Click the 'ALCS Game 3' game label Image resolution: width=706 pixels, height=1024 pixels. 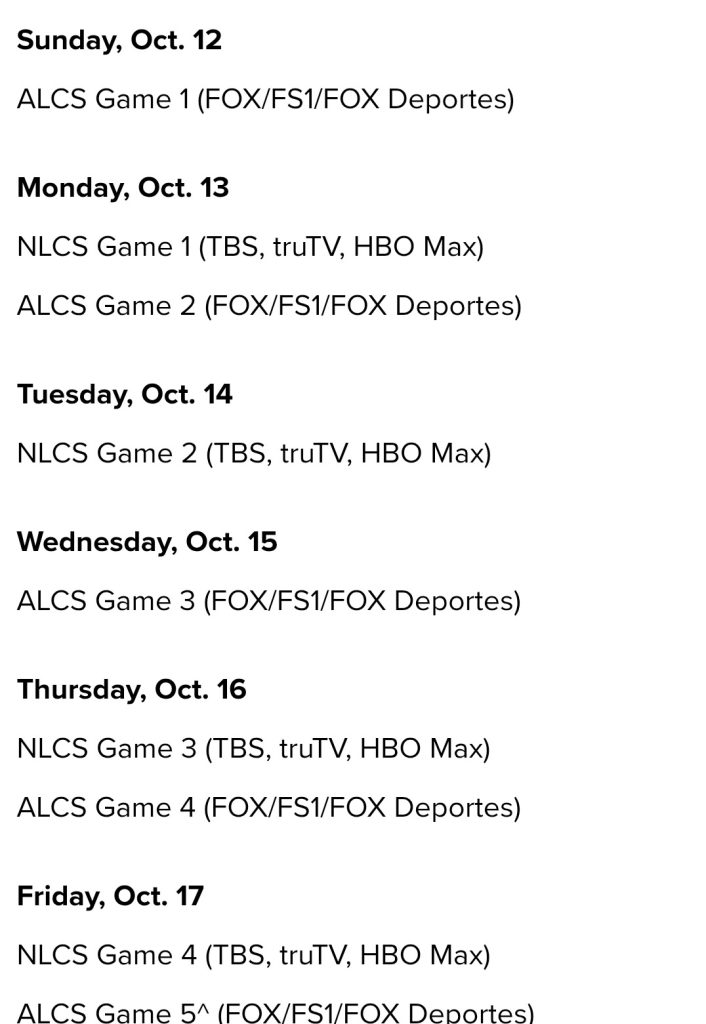106,601
